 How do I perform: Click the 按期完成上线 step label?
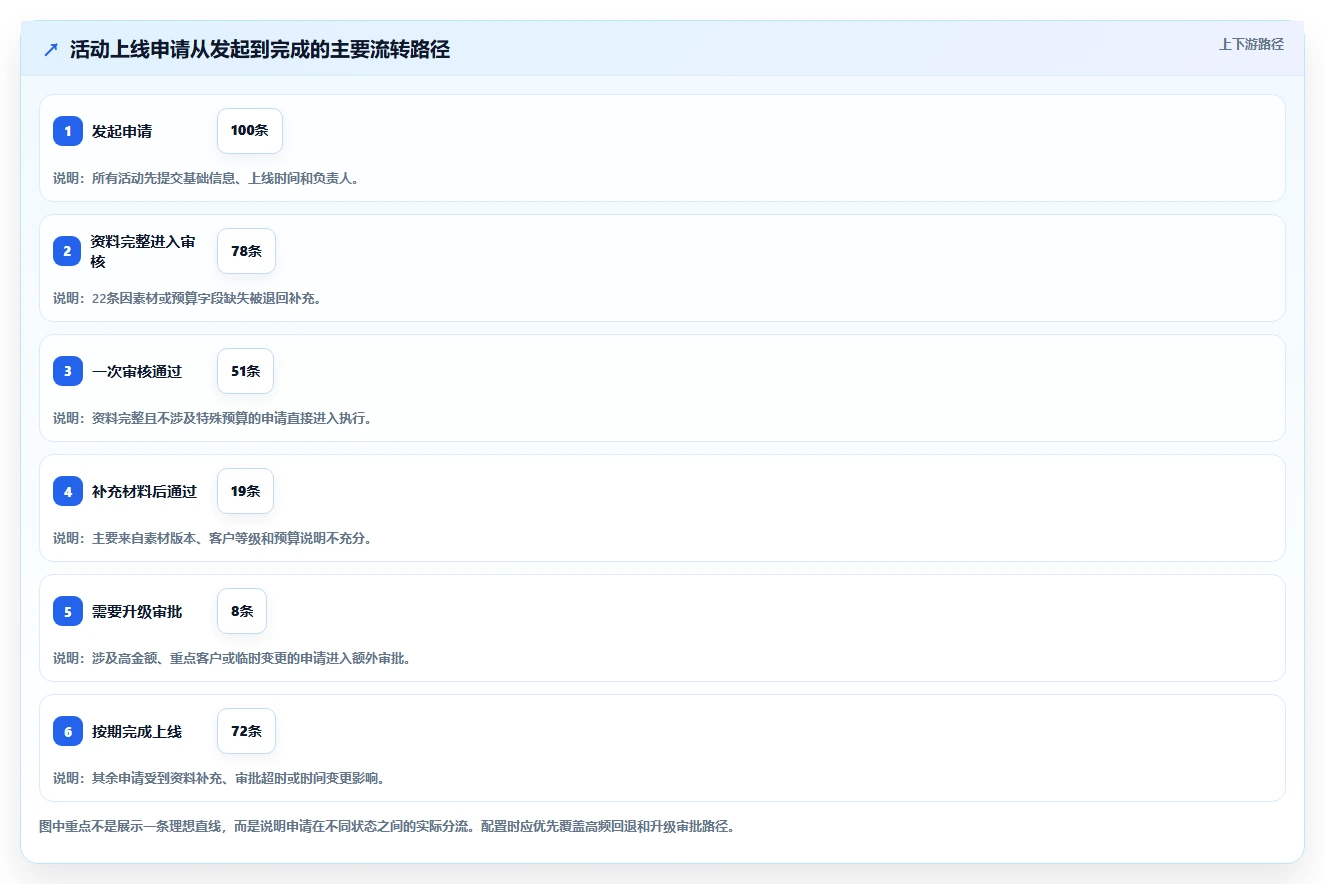pos(137,731)
